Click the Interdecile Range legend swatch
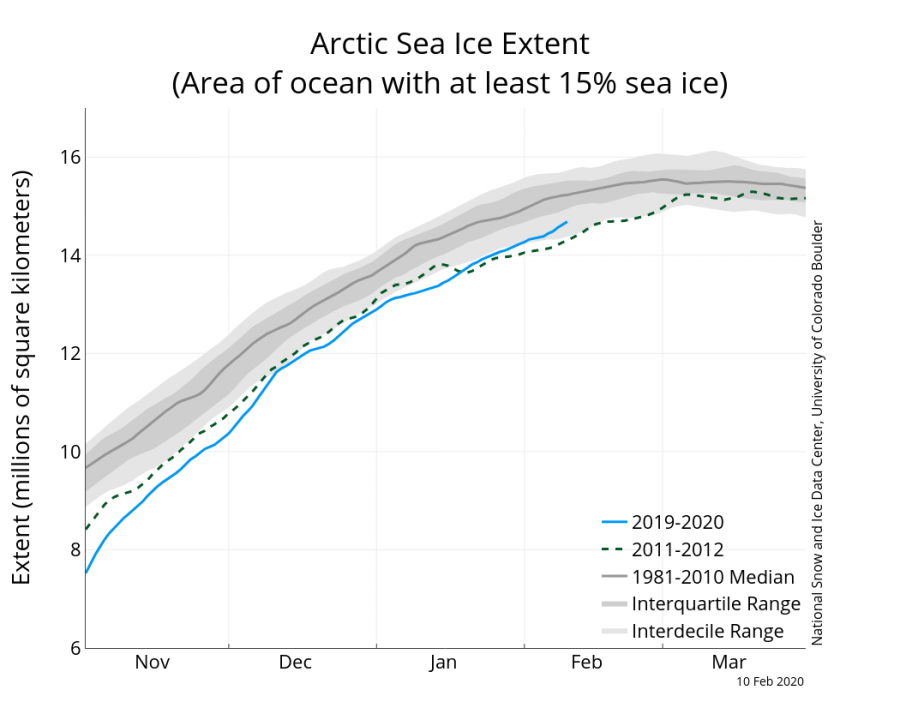Screen dimensions: 900x720 pos(614,631)
